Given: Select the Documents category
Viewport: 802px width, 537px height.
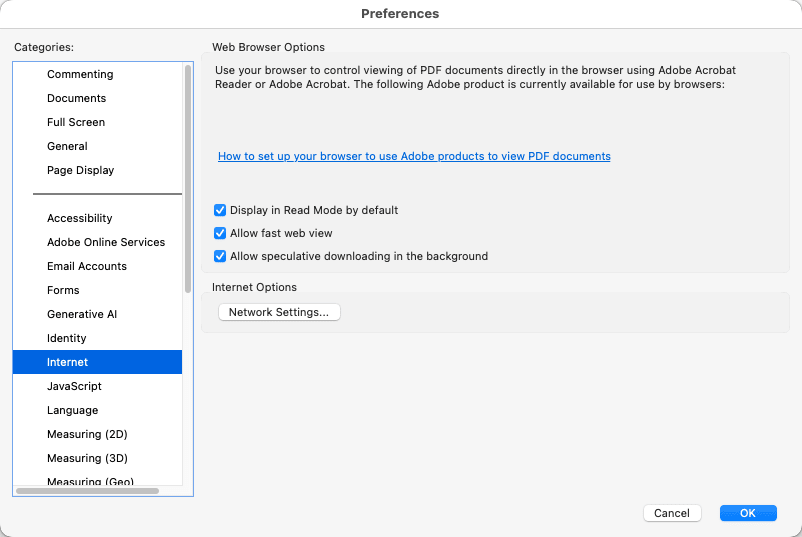Looking at the screenshot, I should click(x=97, y=98).
